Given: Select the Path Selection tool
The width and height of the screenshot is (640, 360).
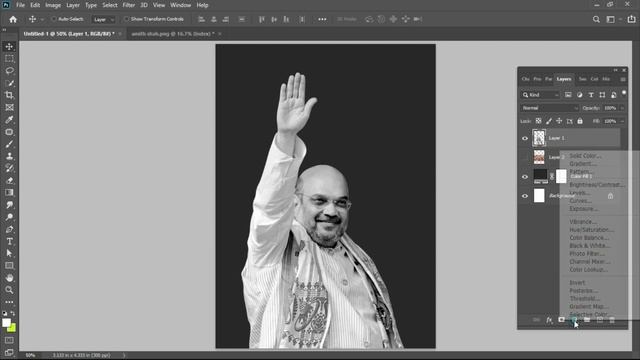Looking at the screenshot, I should point(9,253).
